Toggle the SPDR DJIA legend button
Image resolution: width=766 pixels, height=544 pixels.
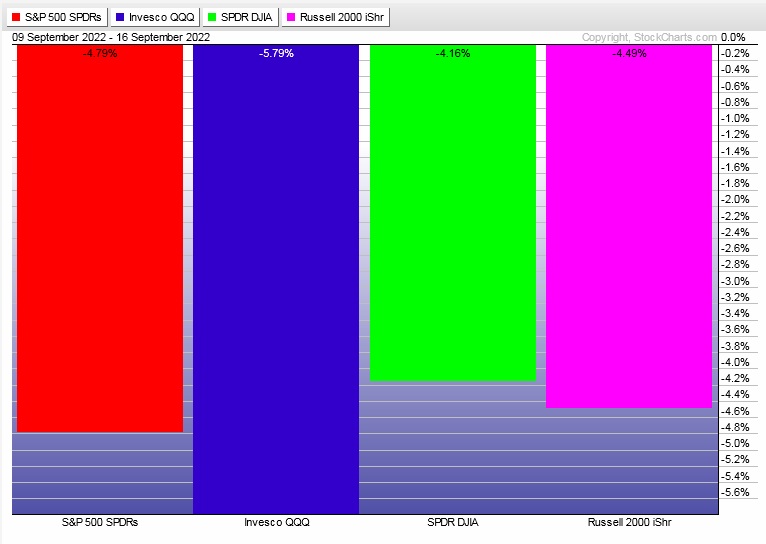(x=240, y=17)
